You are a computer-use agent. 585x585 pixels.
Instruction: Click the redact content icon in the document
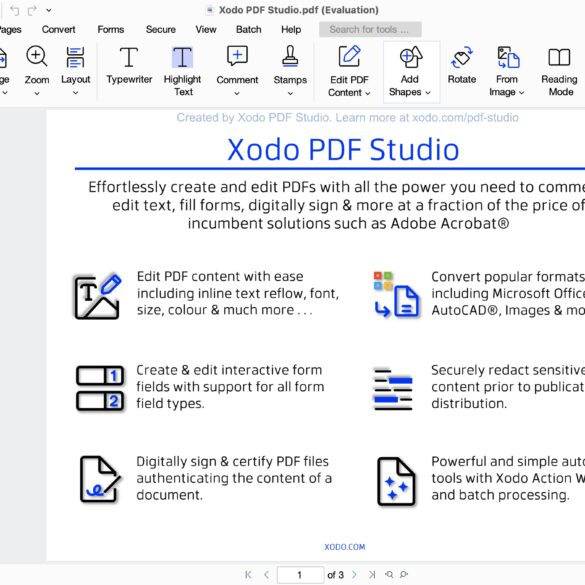[393, 389]
